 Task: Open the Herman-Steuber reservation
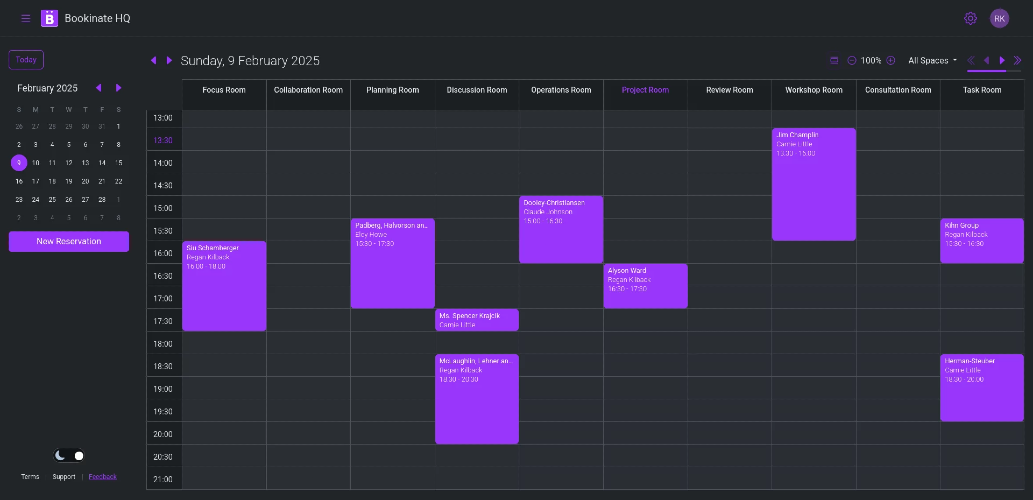coord(982,388)
